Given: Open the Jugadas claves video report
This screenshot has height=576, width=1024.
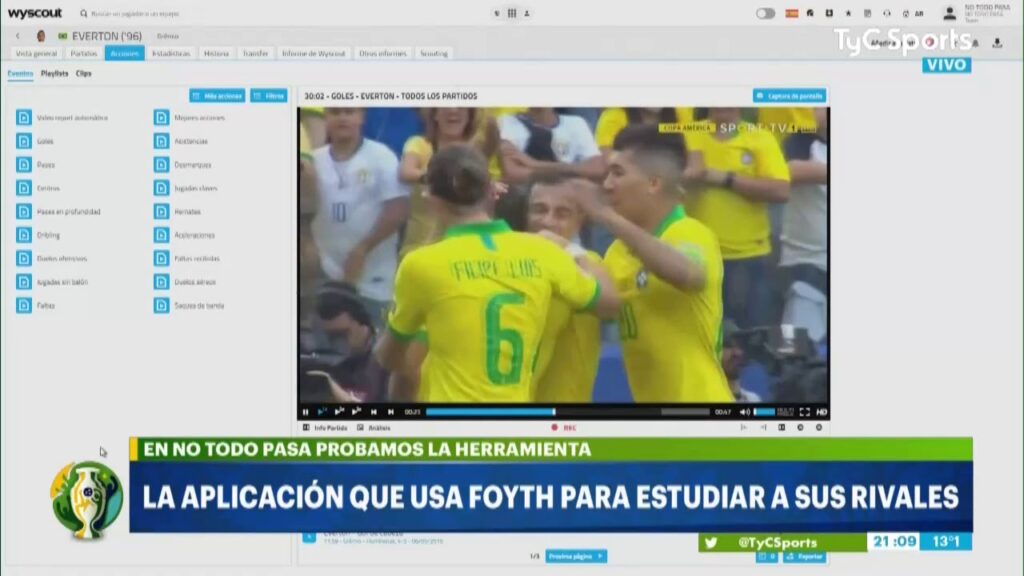Looking at the screenshot, I should click(x=161, y=188).
